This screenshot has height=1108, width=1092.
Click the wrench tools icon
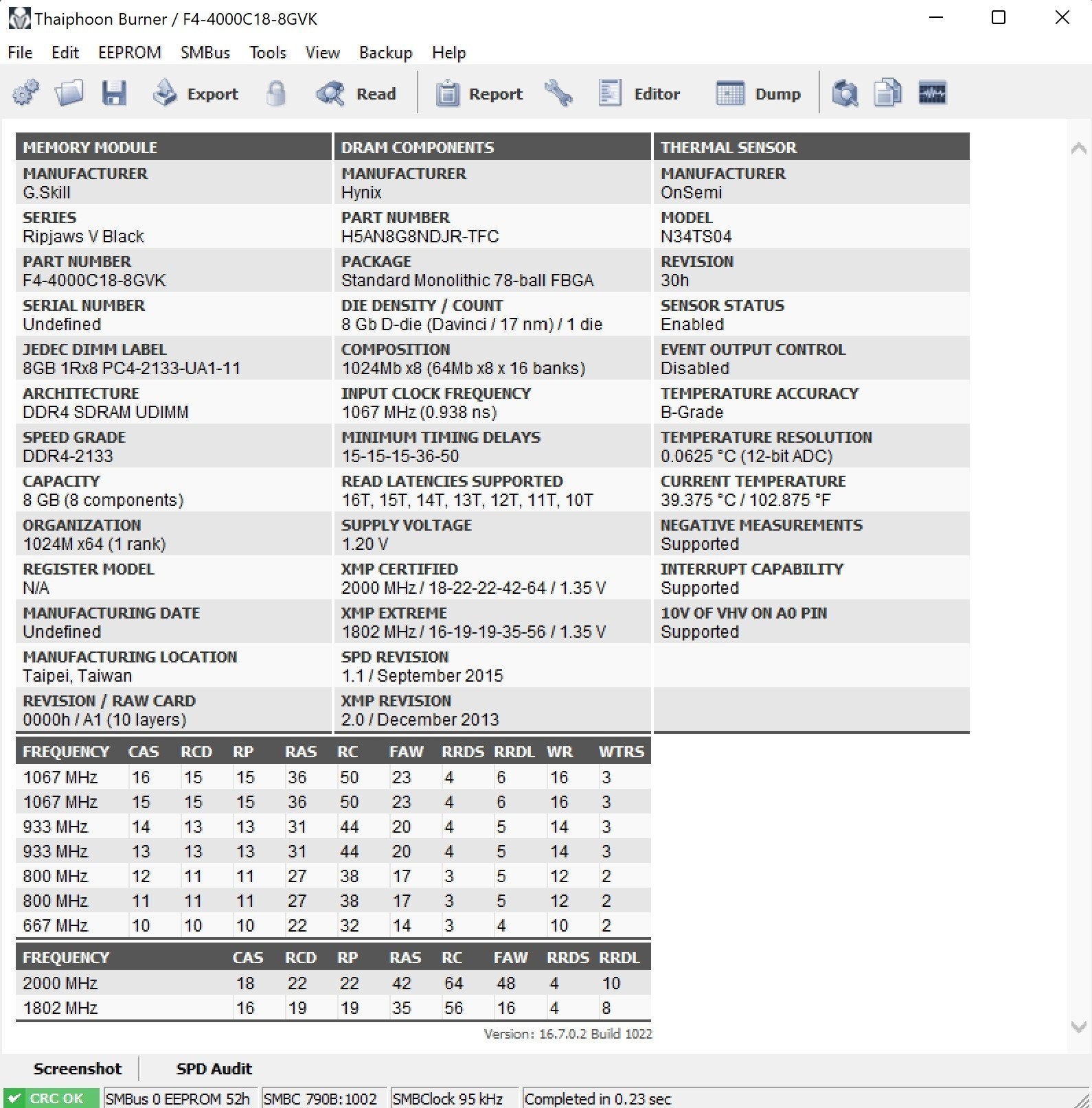tap(558, 93)
